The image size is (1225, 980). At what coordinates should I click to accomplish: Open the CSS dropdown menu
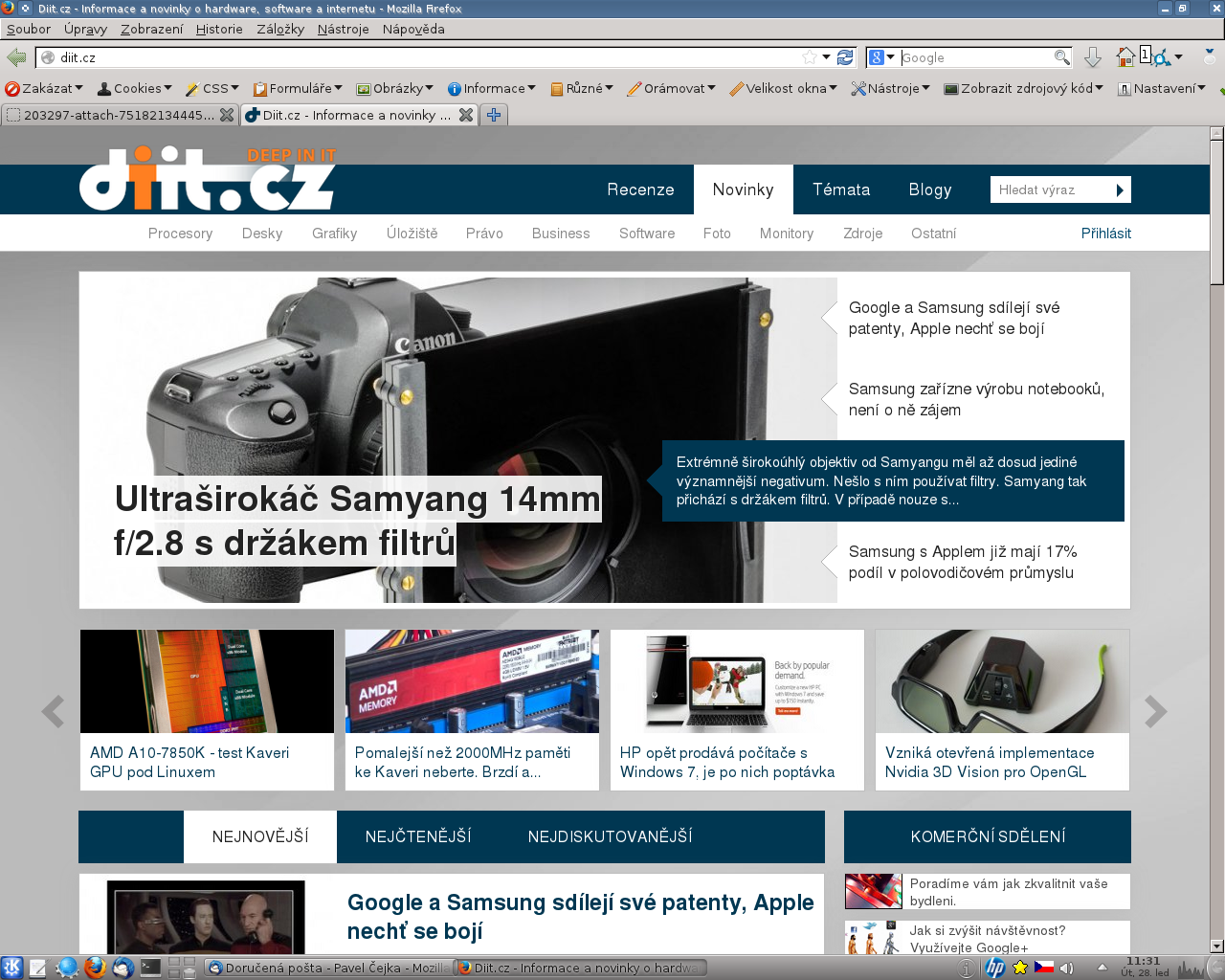pyautogui.click(x=212, y=88)
